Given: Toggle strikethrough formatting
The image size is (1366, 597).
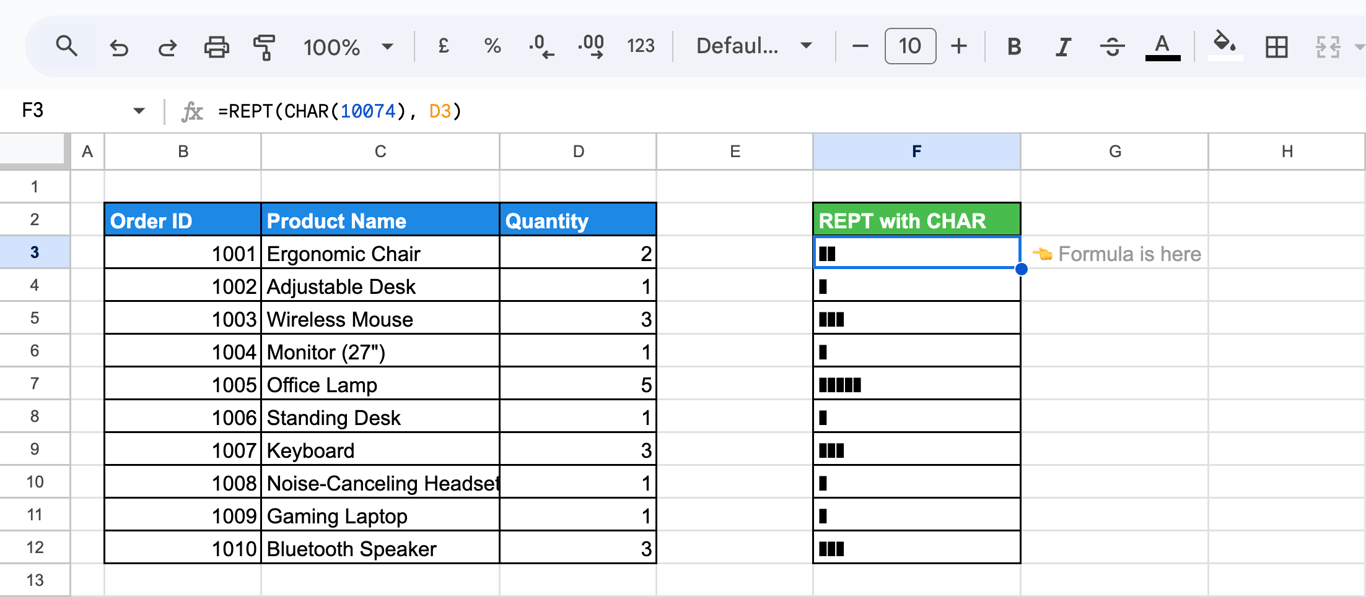Looking at the screenshot, I should pyautogui.click(x=1112, y=46).
